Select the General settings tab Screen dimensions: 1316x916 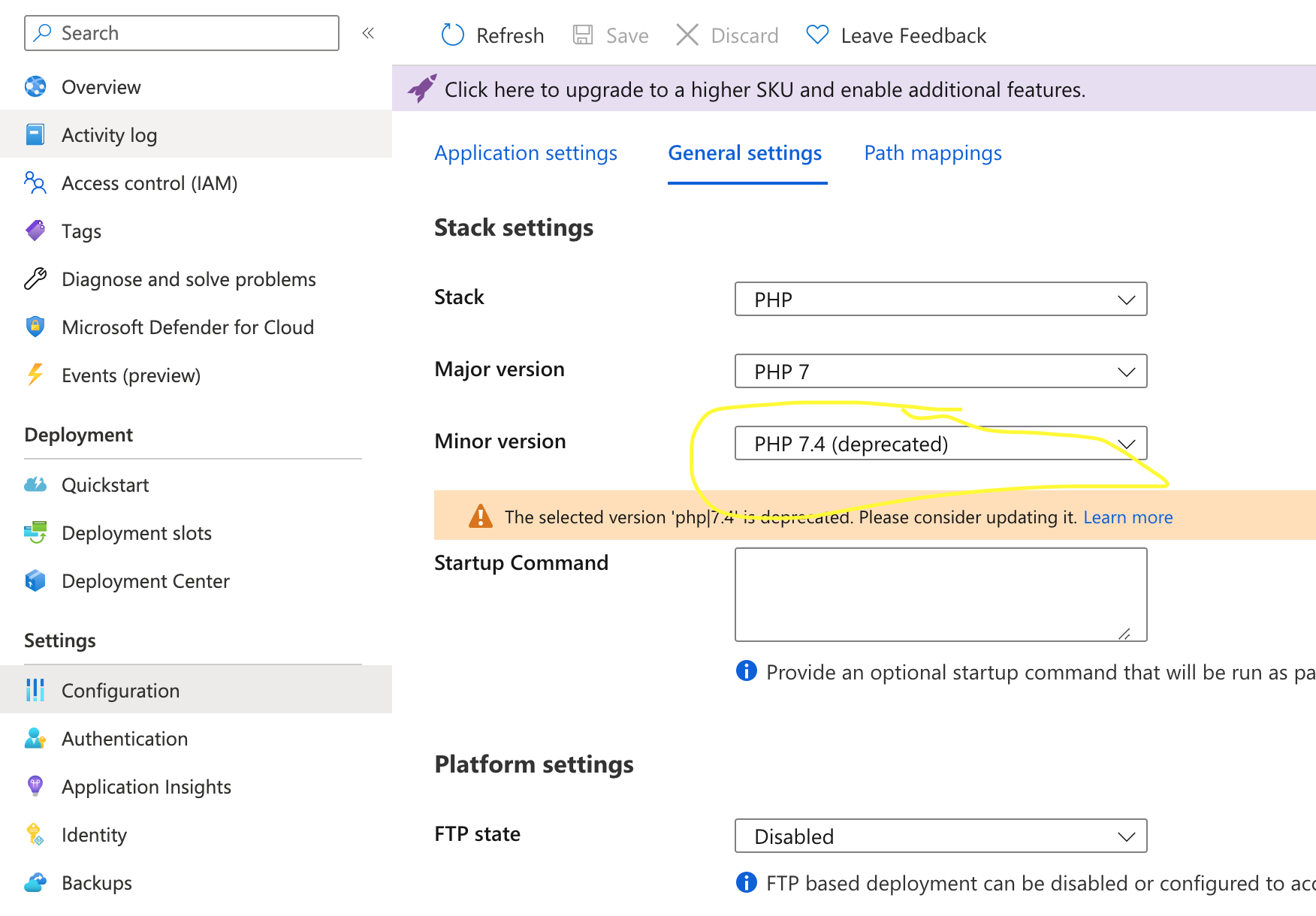pos(745,153)
